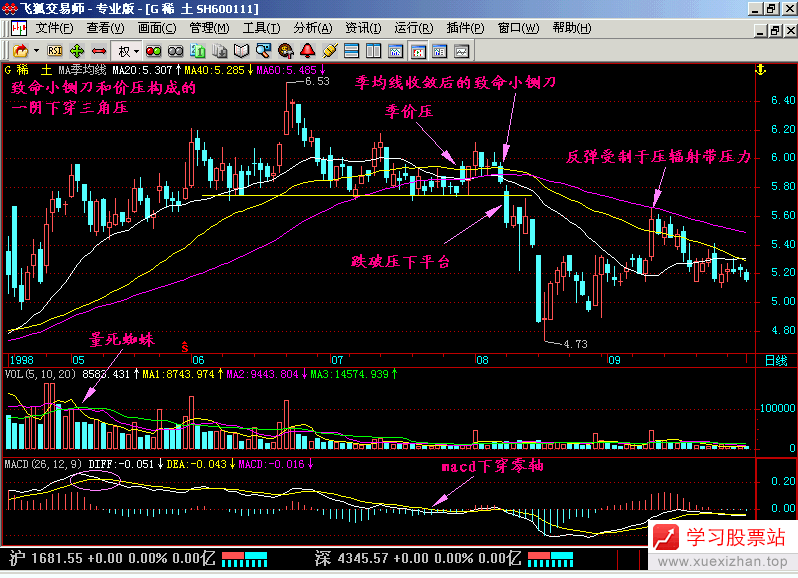Restore the inner document window
The image size is (798, 578).
pyautogui.click(x=775, y=31)
